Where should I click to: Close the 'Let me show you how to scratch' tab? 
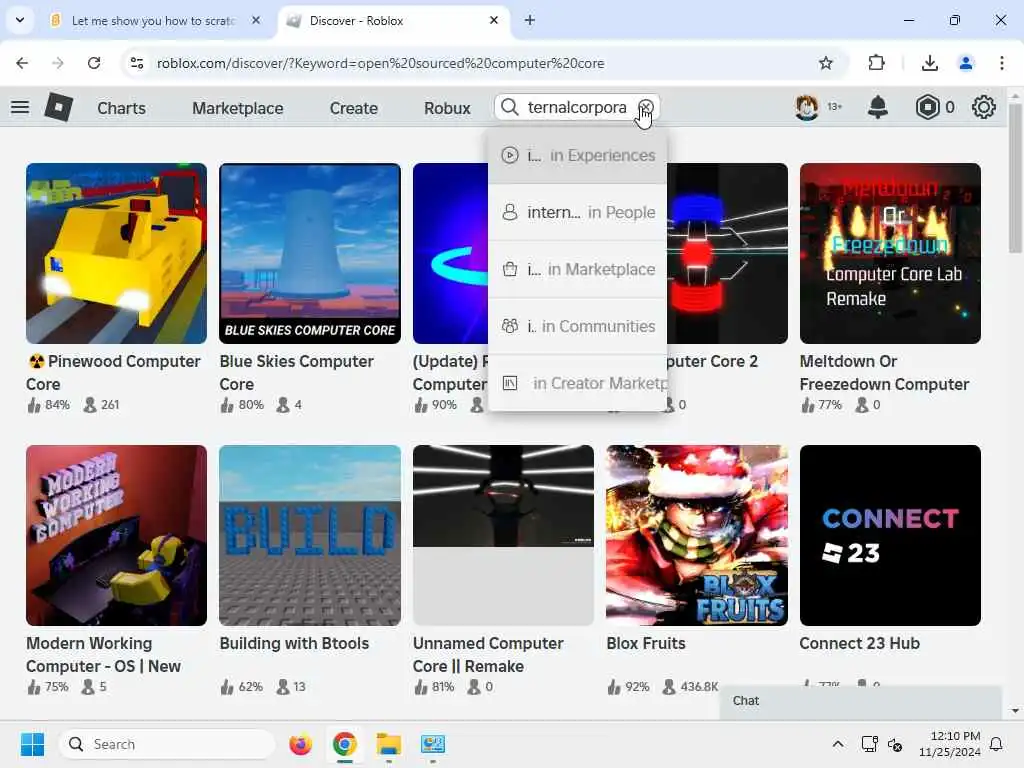pyautogui.click(x=256, y=20)
